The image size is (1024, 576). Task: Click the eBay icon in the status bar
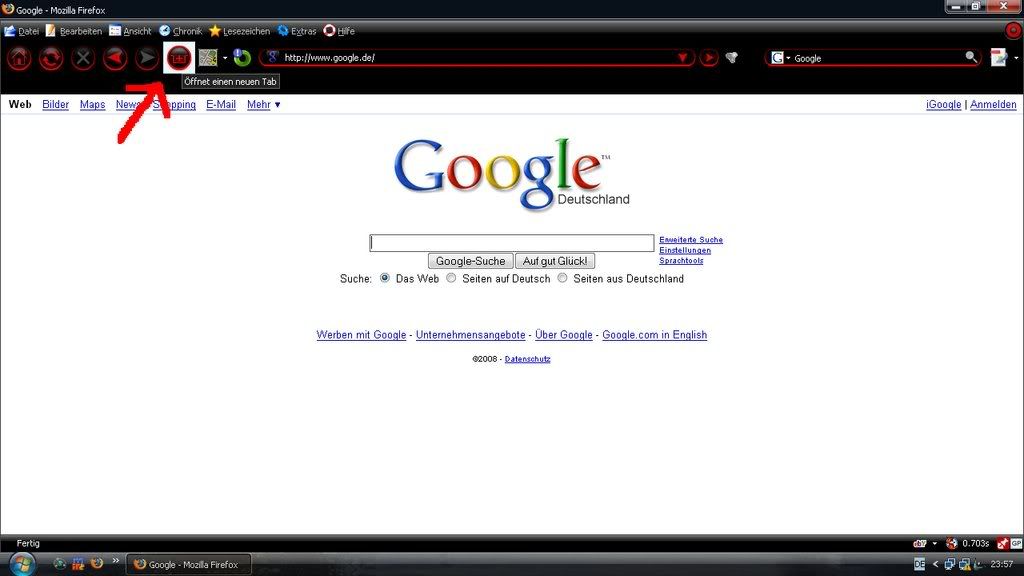pos(920,543)
